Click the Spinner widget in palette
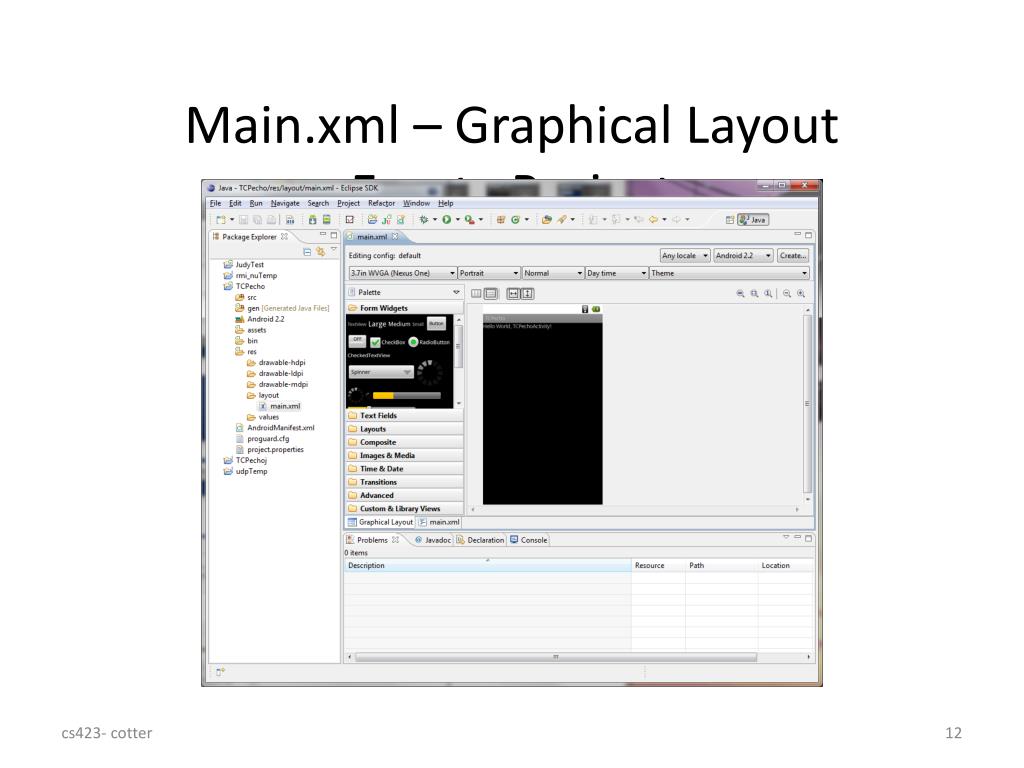1024x768 pixels. point(381,372)
